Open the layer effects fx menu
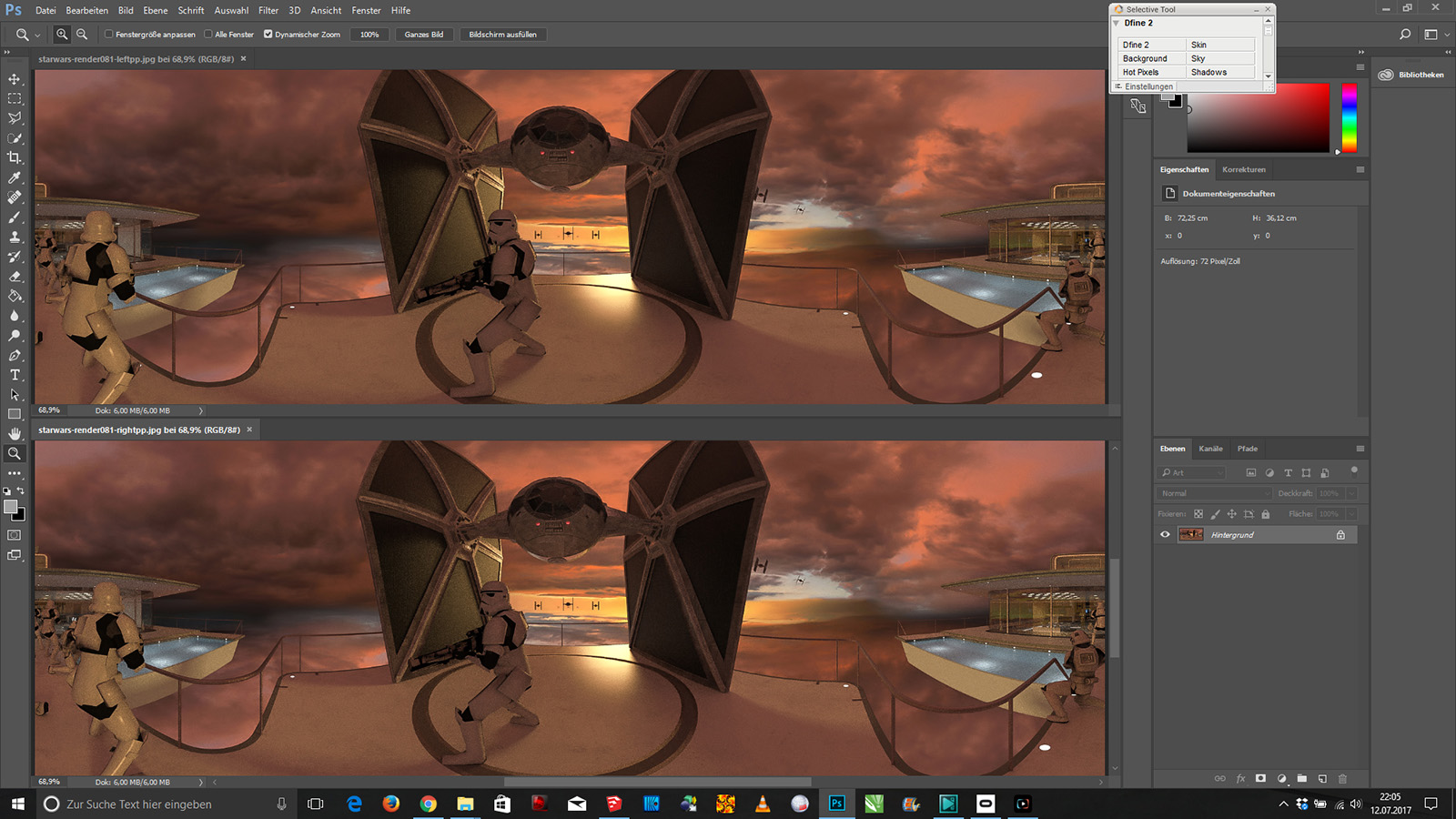The width and height of the screenshot is (1456, 819). tap(1240, 779)
